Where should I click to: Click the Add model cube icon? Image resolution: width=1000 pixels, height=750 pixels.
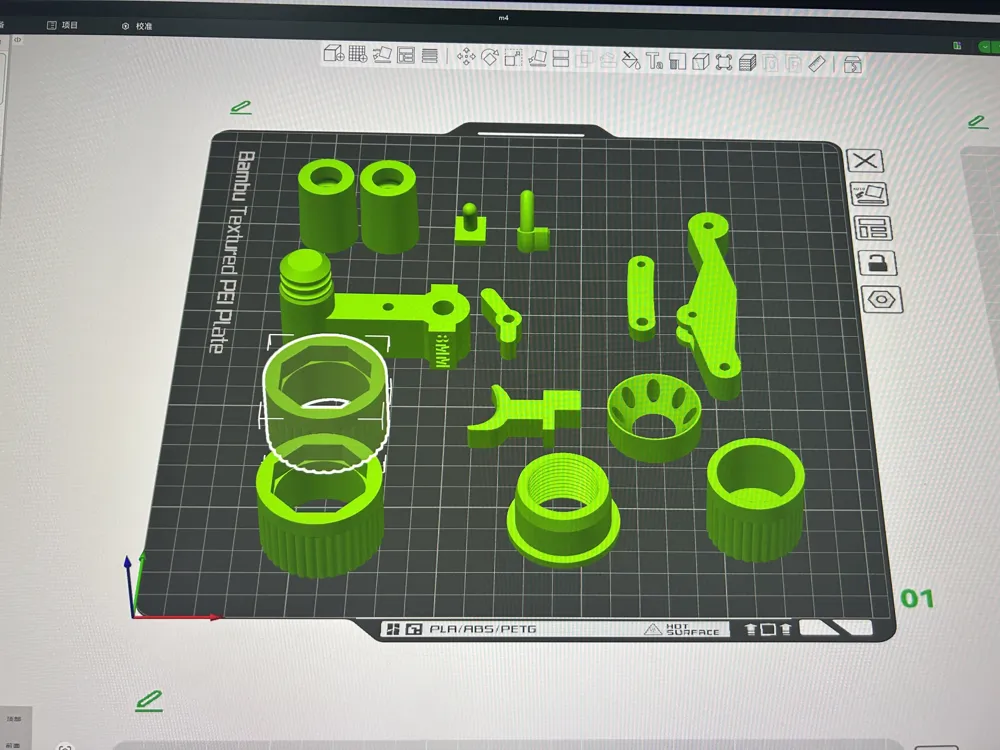334,54
